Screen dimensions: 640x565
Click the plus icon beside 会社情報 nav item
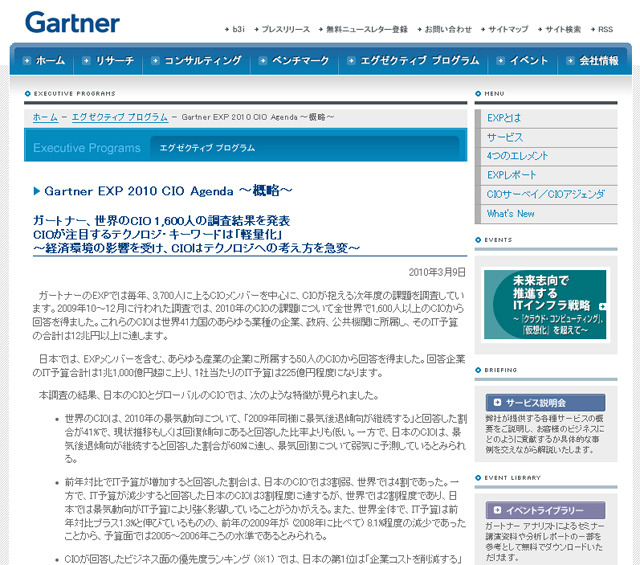[x=570, y=61]
